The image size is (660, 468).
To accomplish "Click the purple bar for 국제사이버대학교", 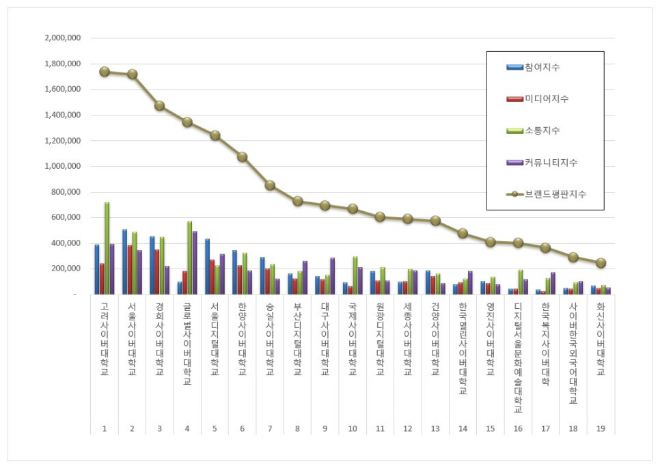I will (x=360, y=281).
